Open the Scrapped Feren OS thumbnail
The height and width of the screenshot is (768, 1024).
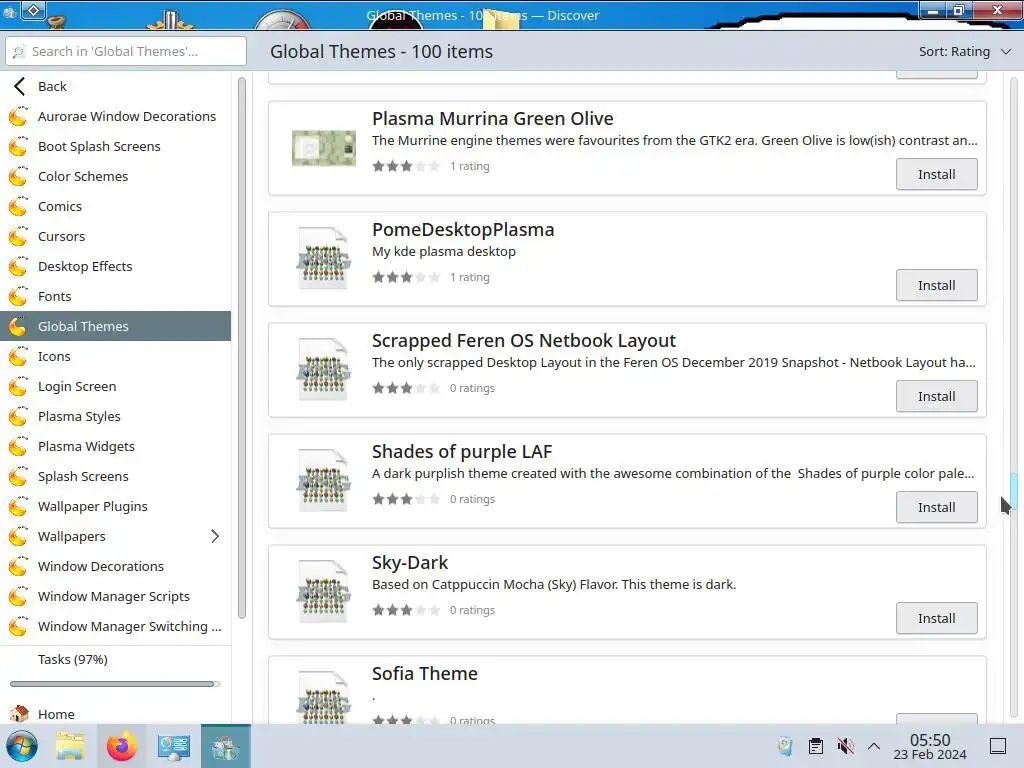[324, 370]
